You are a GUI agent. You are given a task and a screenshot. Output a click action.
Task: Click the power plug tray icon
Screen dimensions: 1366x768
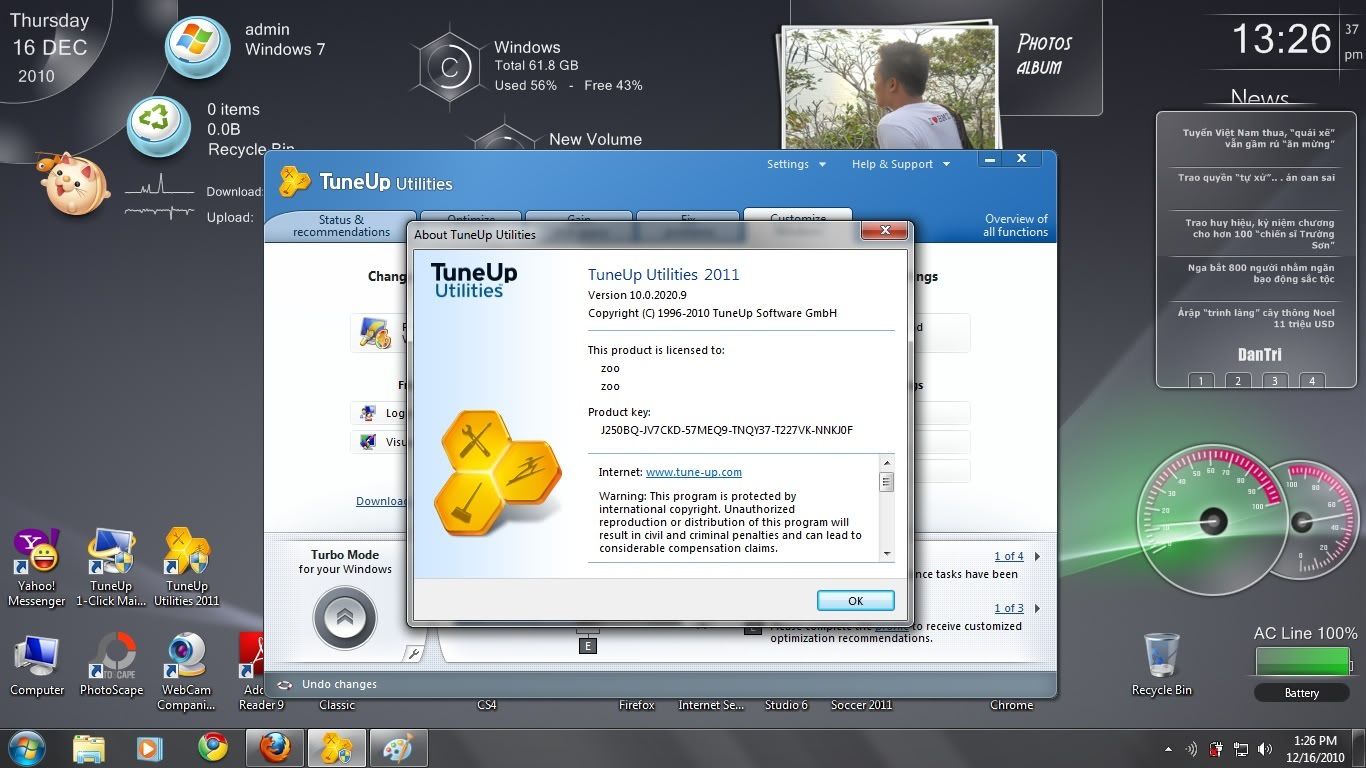1216,749
